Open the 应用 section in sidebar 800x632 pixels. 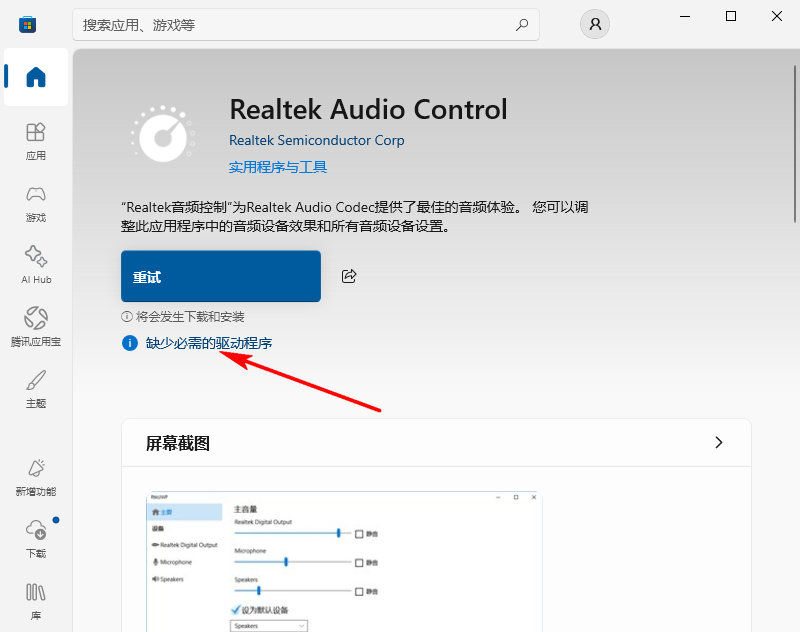(x=36, y=141)
